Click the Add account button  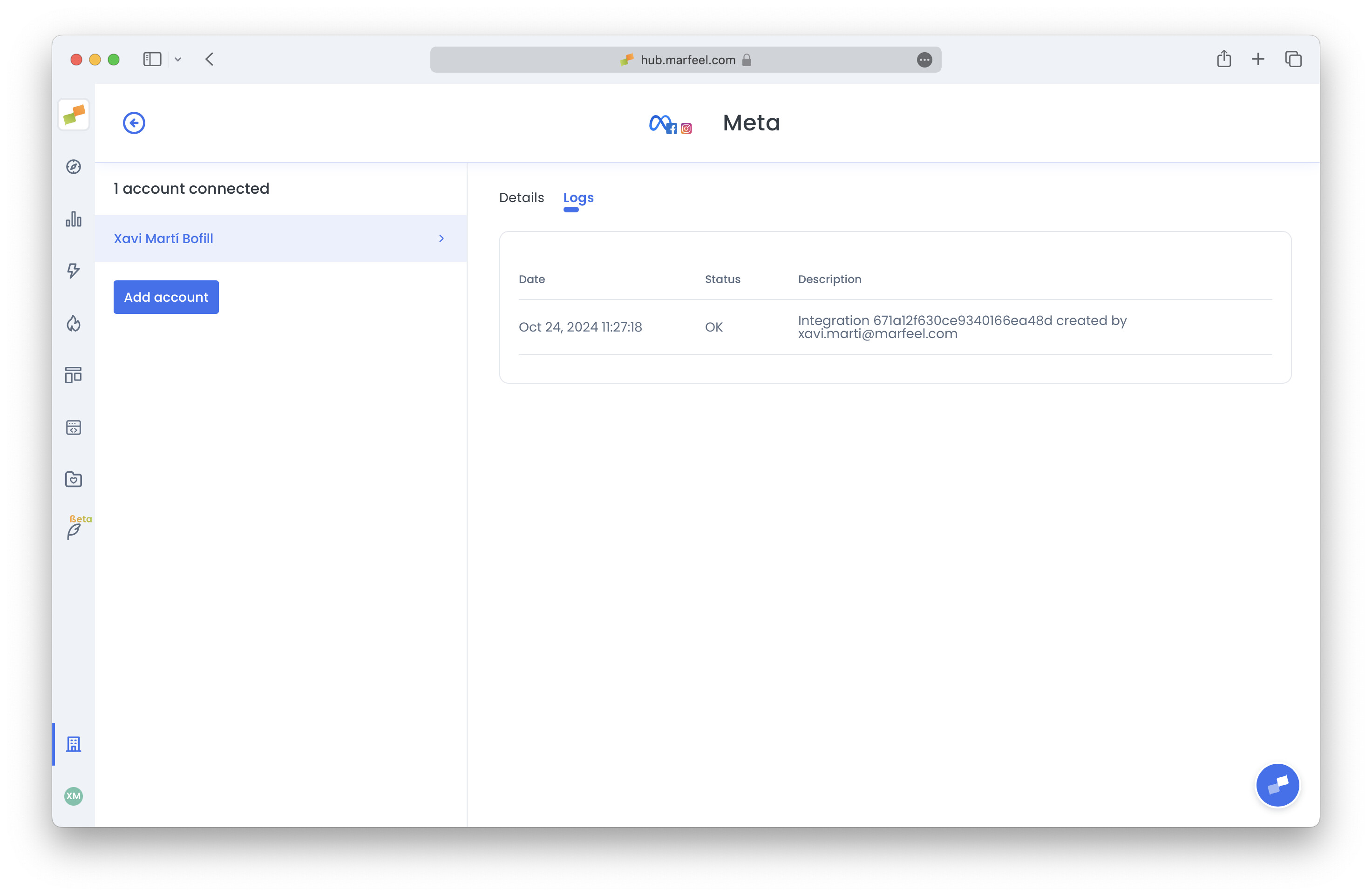pyautogui.click(x=166, y=297)
